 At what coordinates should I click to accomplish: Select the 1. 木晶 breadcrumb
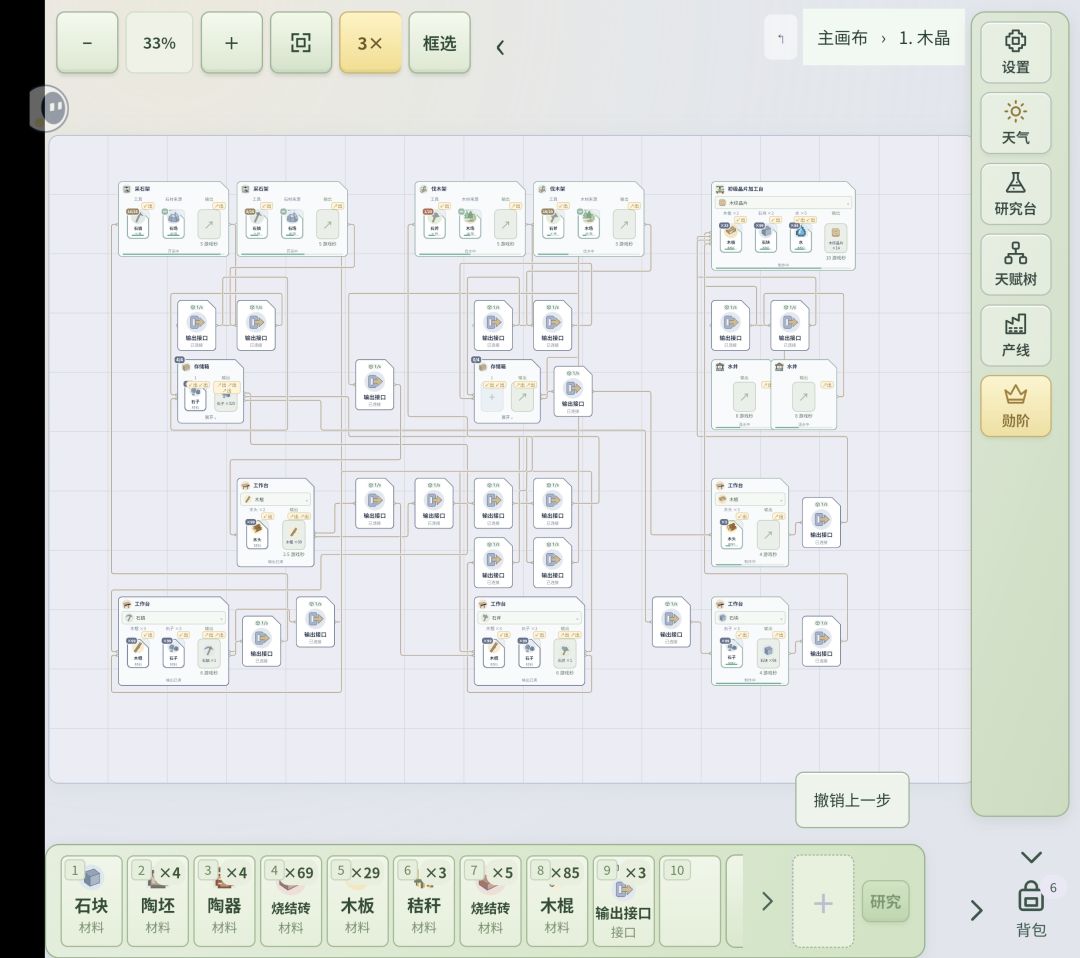(x=924, y=38)
